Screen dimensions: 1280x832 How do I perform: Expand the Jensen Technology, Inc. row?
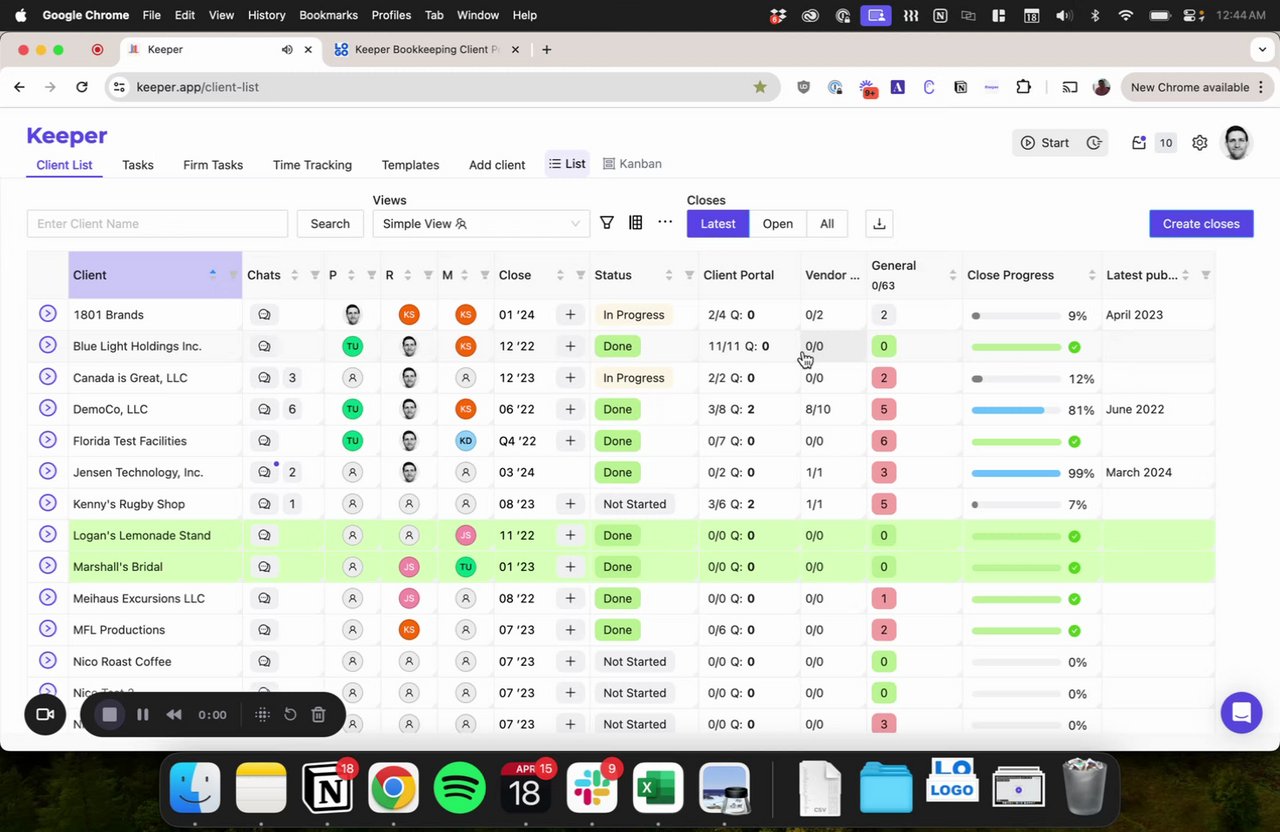pos(47,471)
